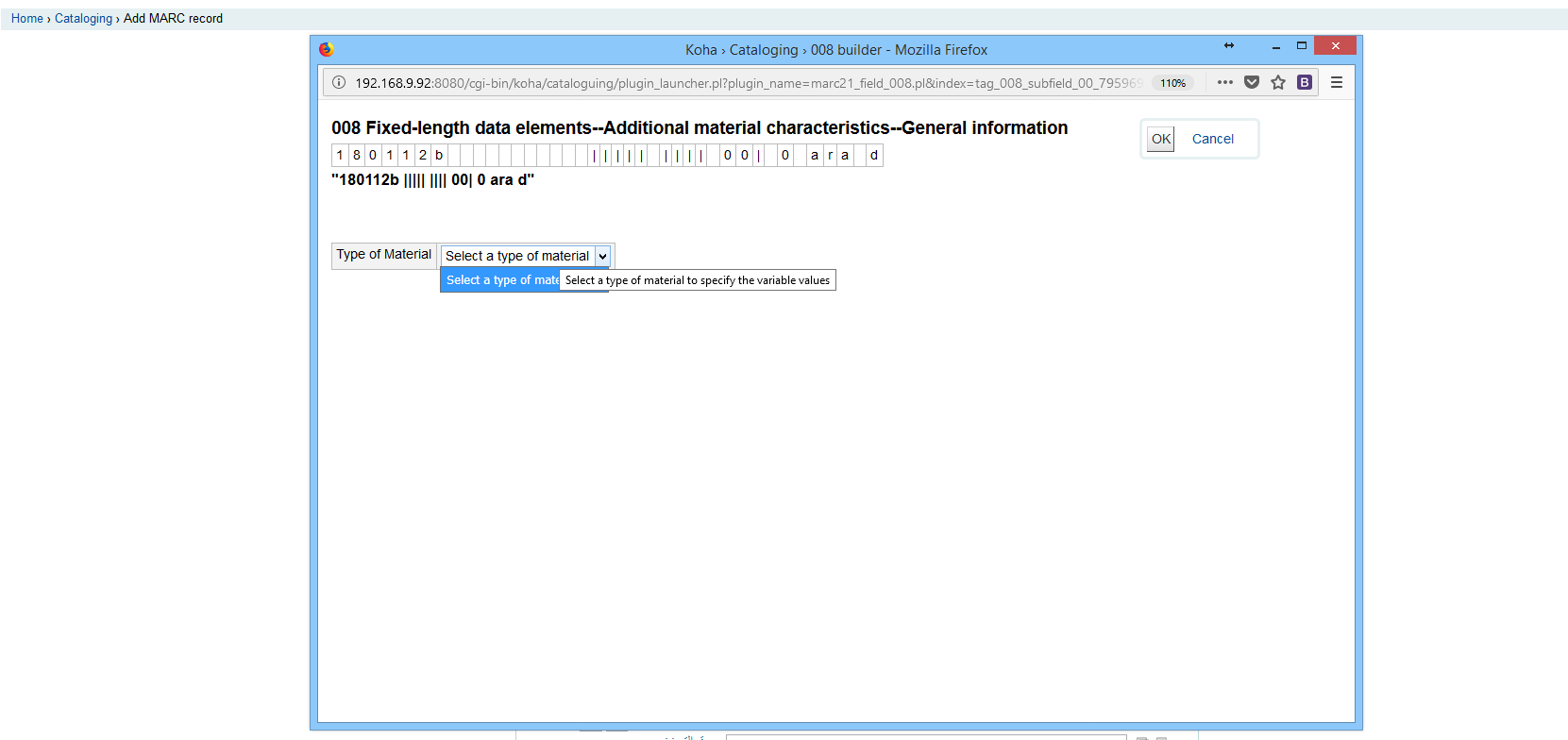Click the Save to Pocket icon
Image resolution: width=1568 pixels, height=740 pixels.
(1252, 83)
